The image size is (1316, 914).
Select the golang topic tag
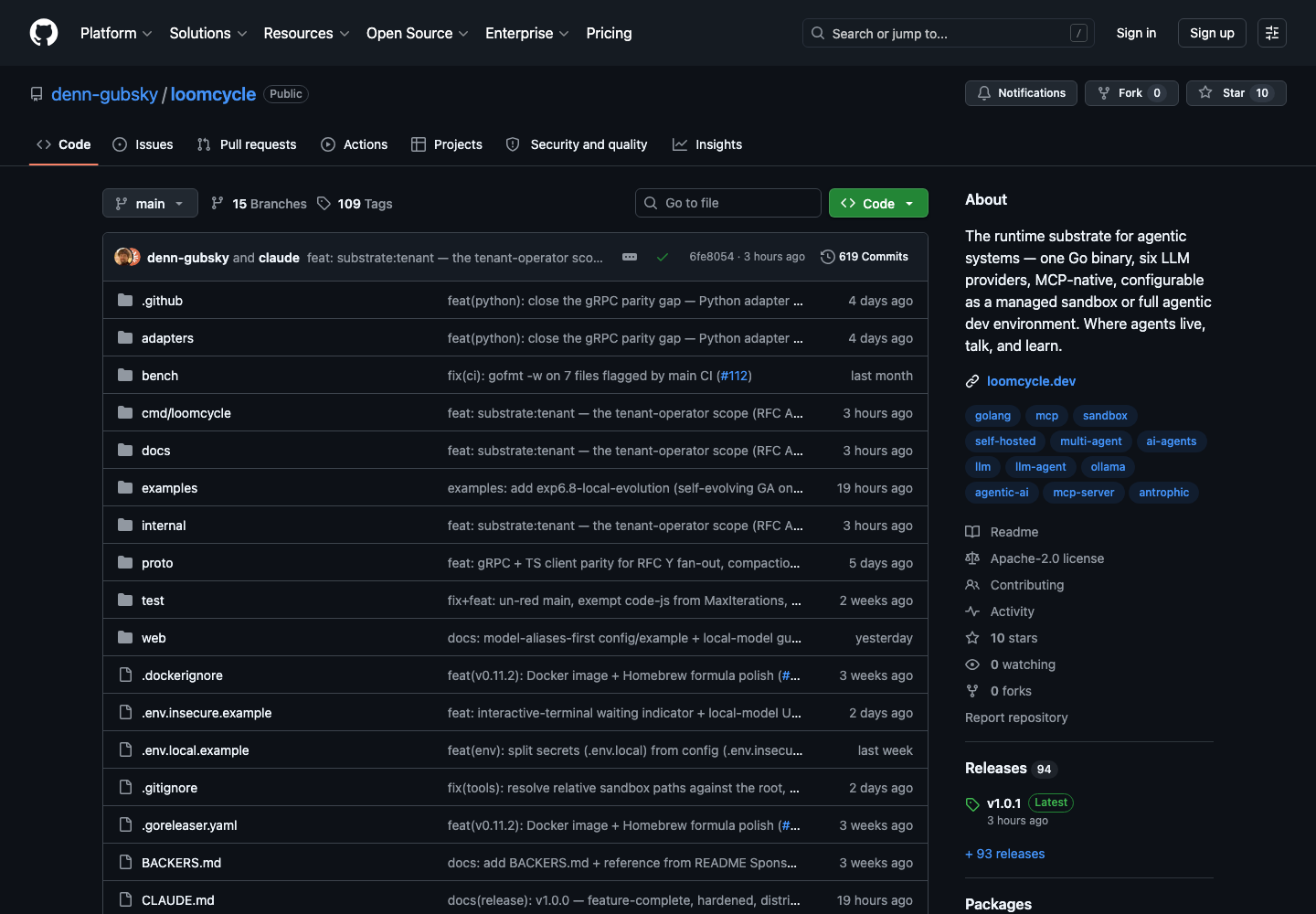pos(992,416)
